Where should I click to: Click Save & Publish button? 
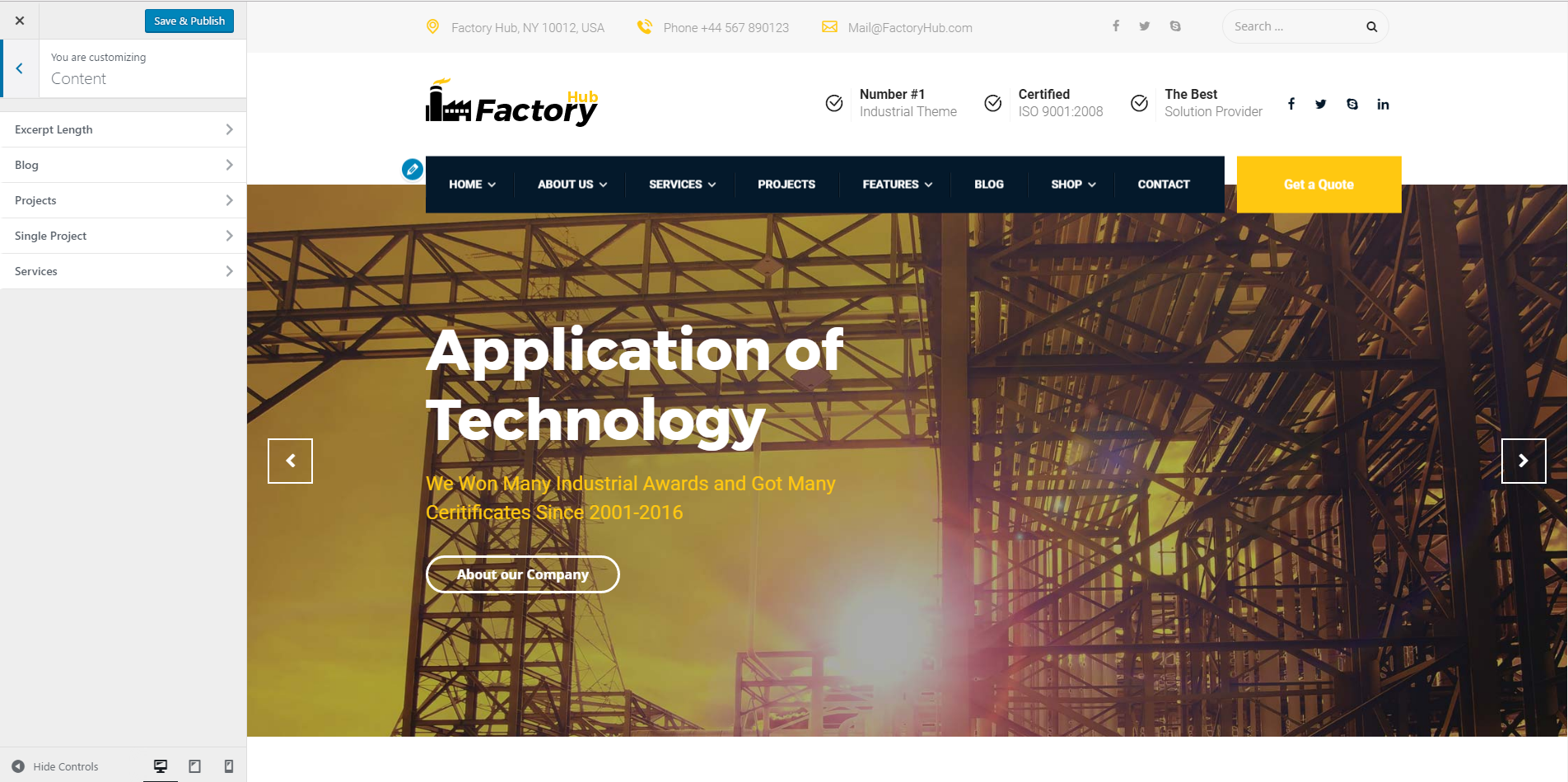[189, 21]
